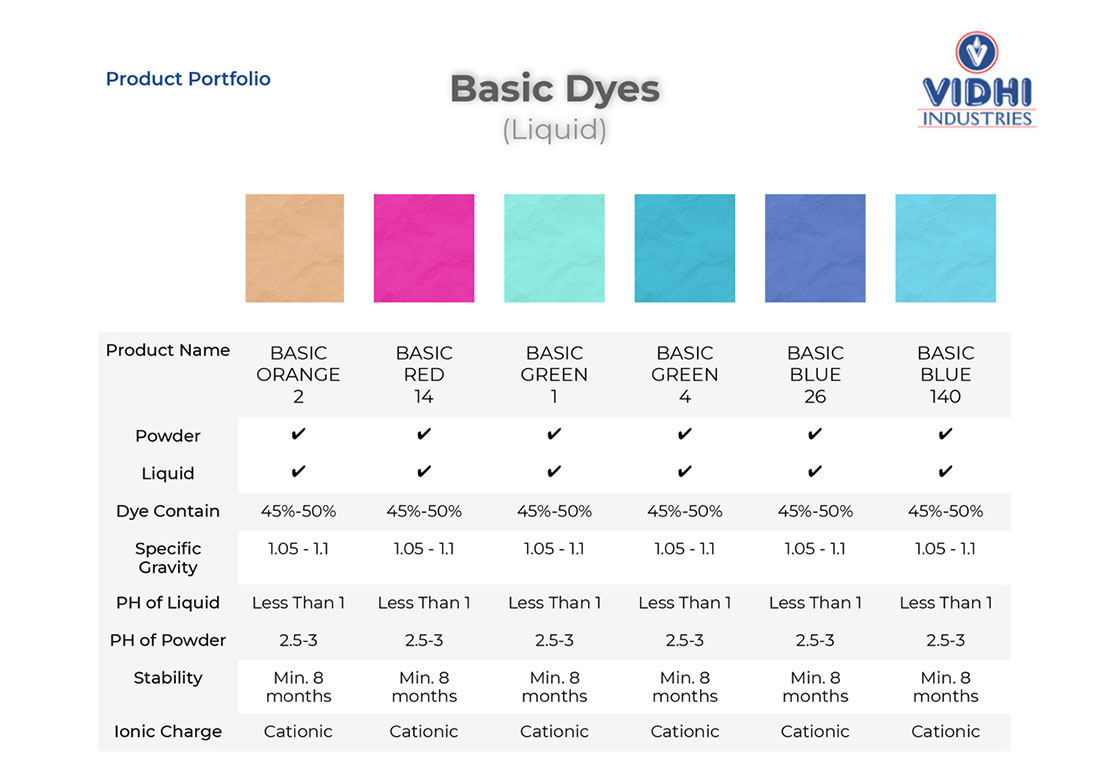Click the Powder checkmark for Basic Orange 2
The height and width of the screenshot is (780, 1110).
pos(298,434)
